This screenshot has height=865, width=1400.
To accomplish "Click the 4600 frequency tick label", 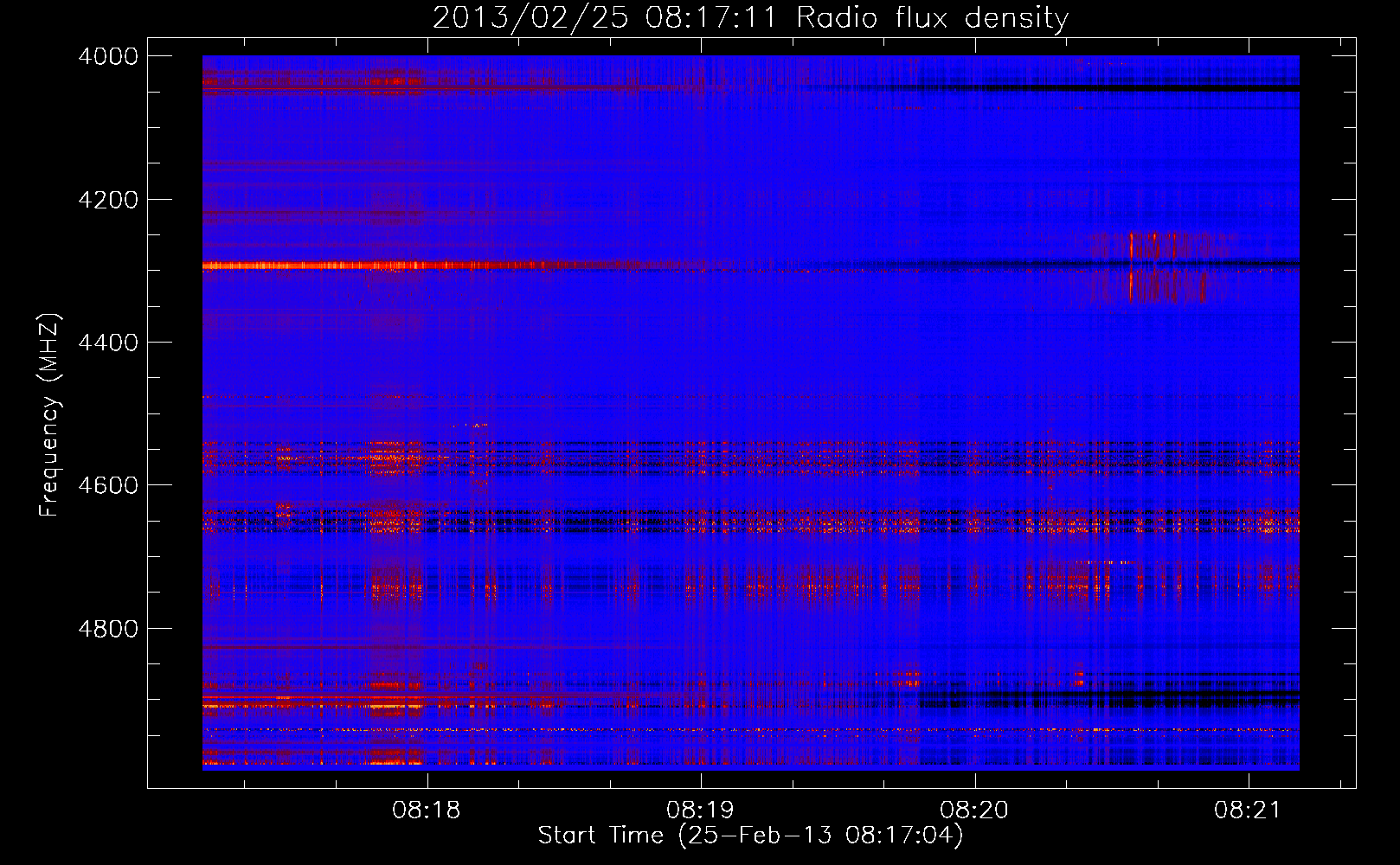I will [x=108, y=485].
